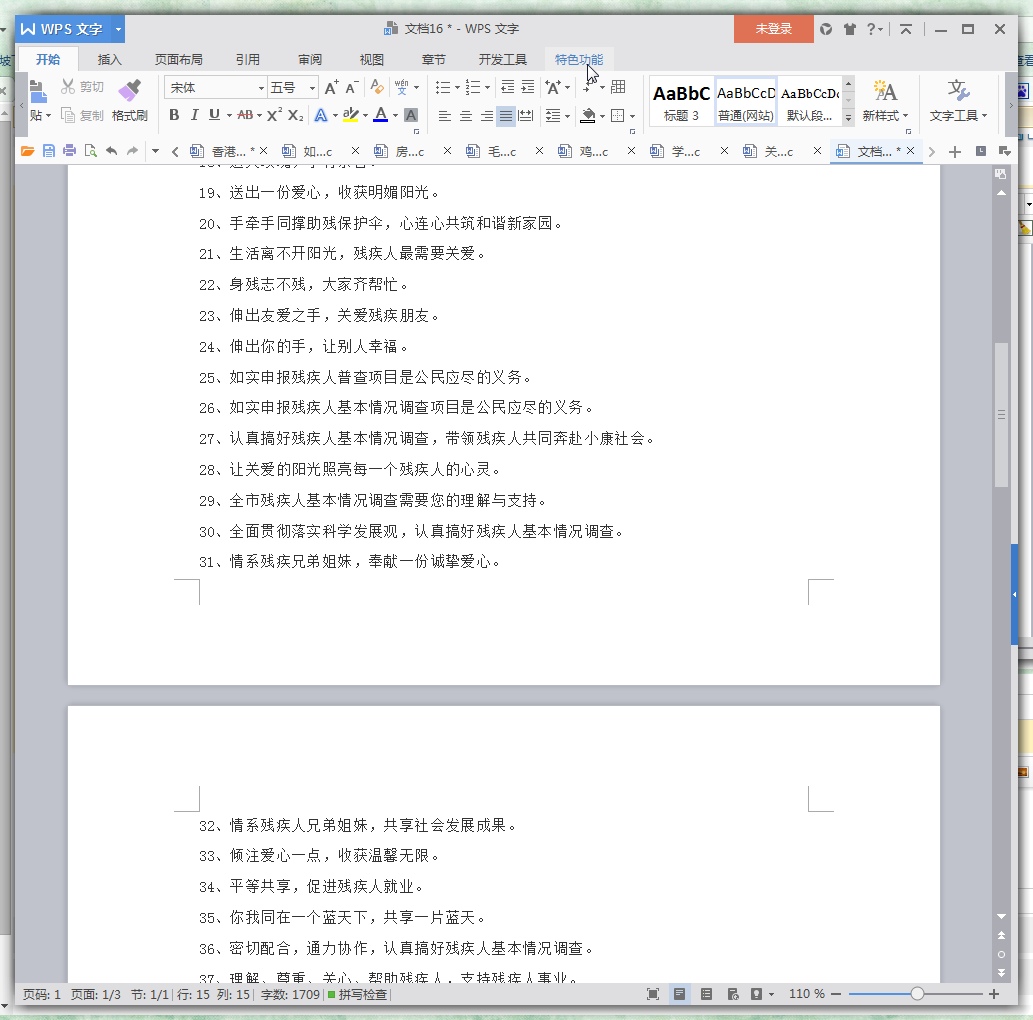Close the 毛...c document tab
The image size is (1033, 1020).
[x=539, y=151]
